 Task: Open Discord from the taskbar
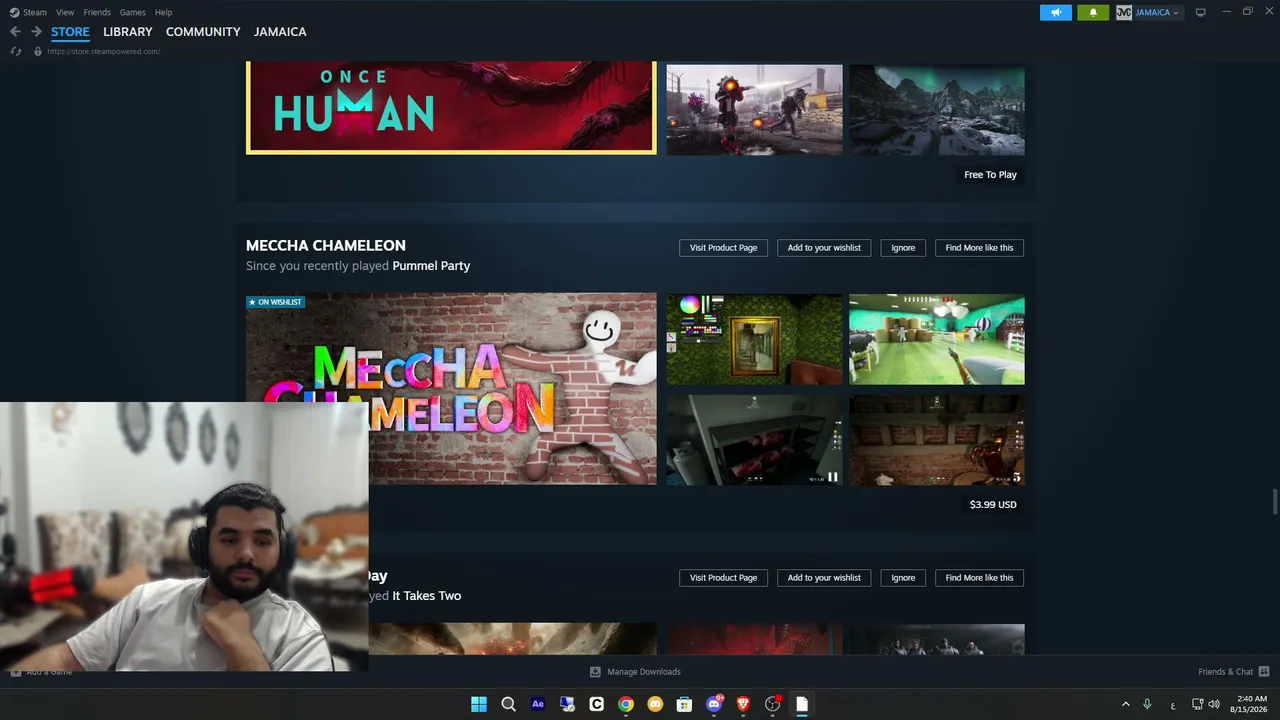(714, 704)
